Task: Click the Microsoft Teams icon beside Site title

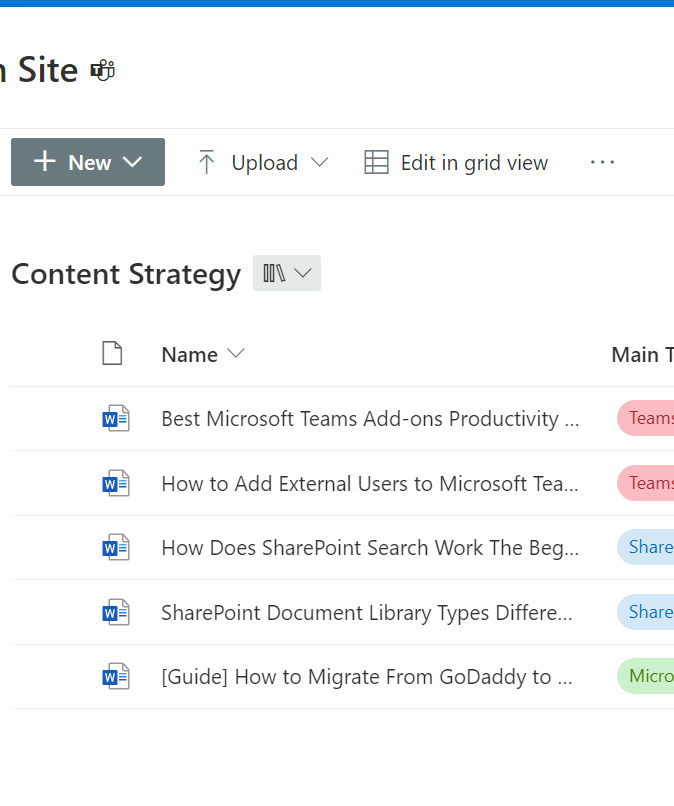Action: (102, 70)
